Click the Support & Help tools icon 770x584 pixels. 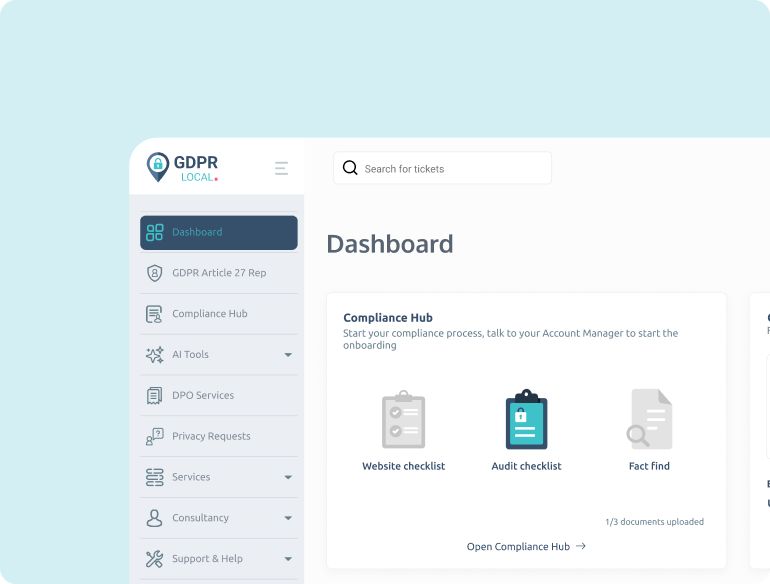click(154, 558)
